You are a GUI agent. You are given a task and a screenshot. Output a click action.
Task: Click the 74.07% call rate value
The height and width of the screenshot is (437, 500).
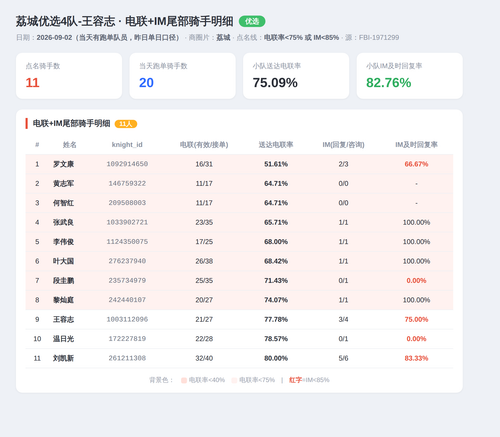click(276, 300)
